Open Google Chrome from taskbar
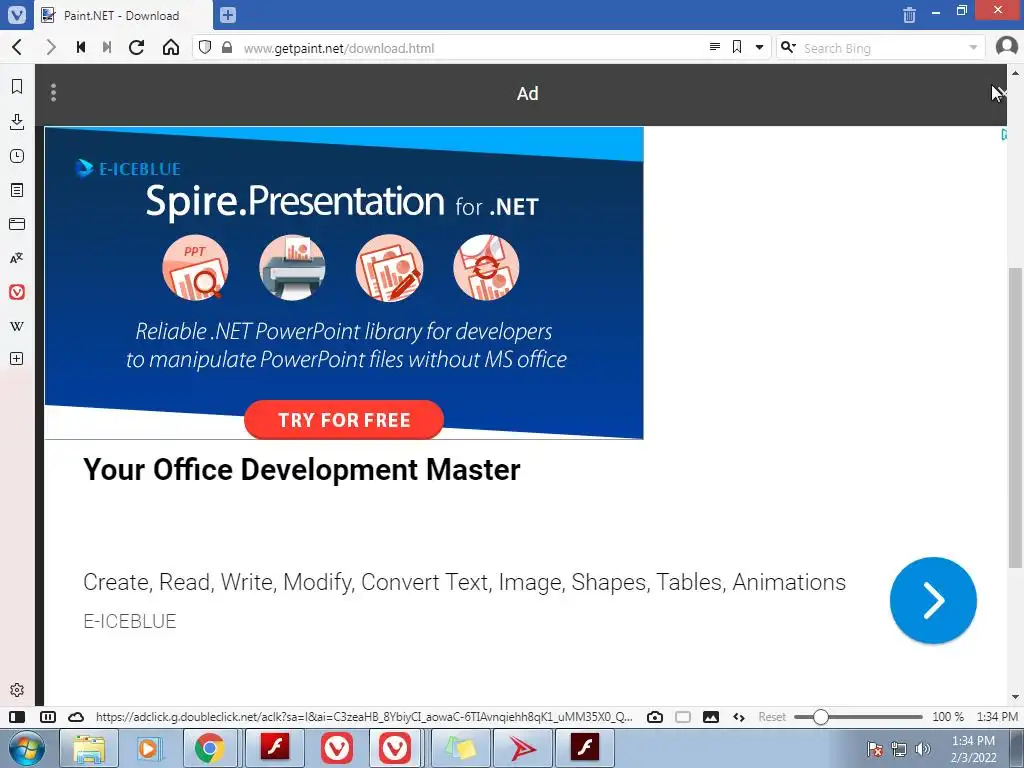 point(209,748)
